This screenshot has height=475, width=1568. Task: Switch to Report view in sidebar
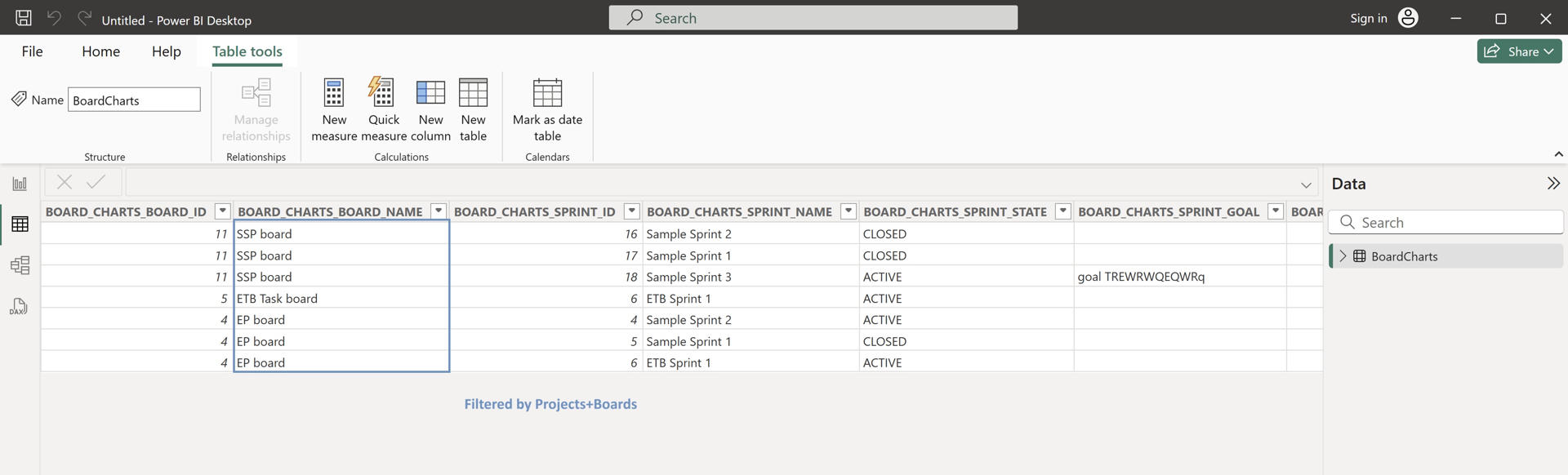[20, 184]
